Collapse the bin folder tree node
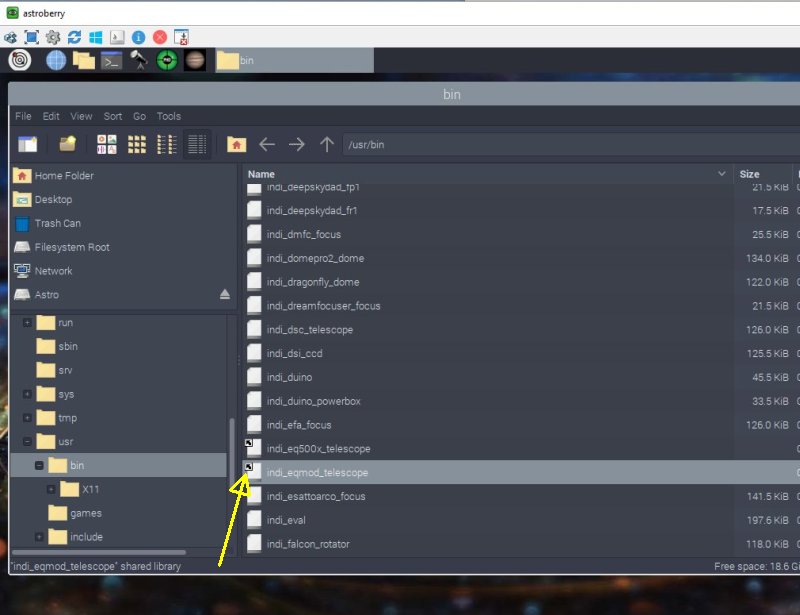 39,465
